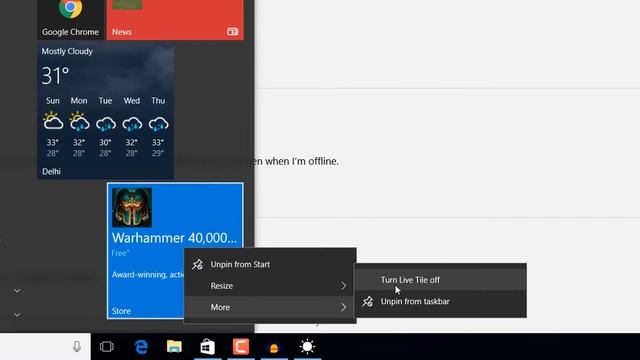The image size is (640, 360).
Task: Expand the More chevron arrow
Action: coord(344,307)
